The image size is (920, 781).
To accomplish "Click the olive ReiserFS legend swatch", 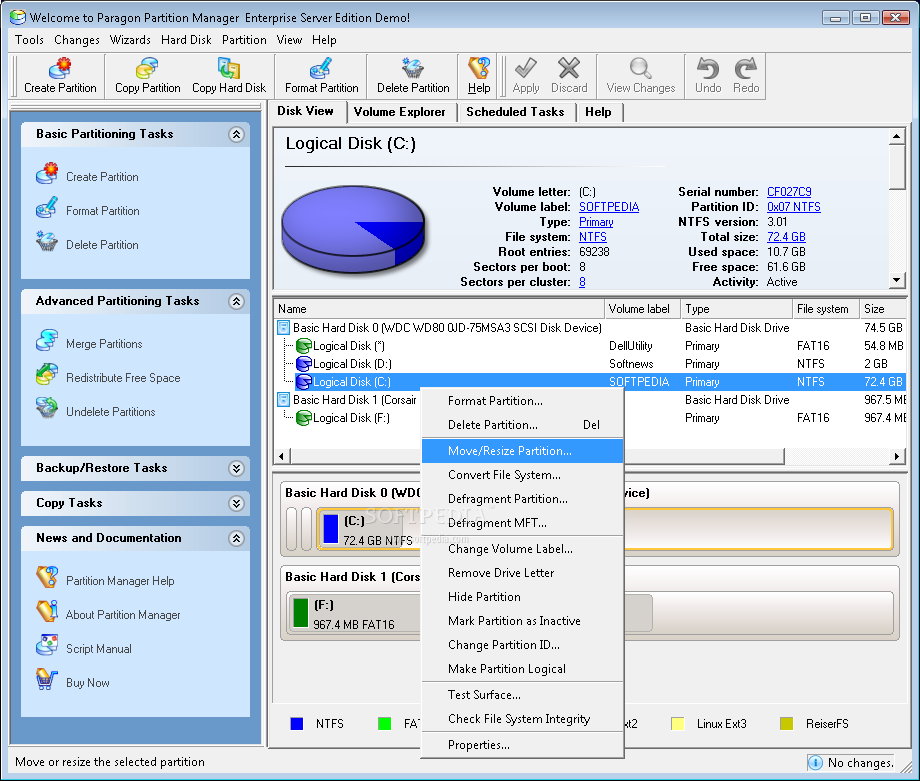I will click(787, 723).
